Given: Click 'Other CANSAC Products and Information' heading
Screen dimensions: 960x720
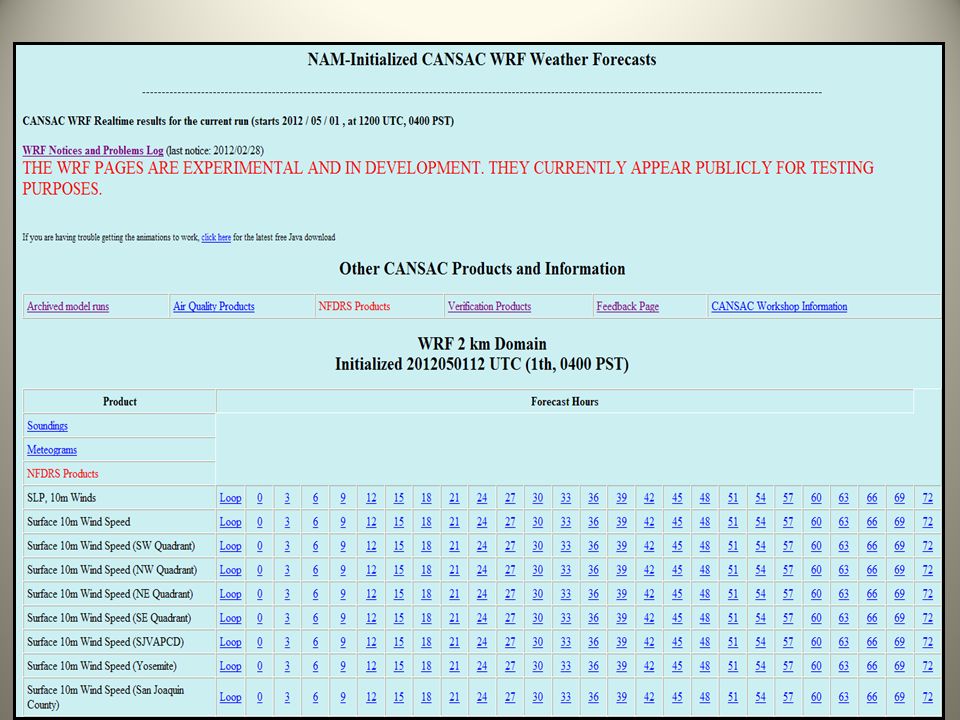Looking at the screenshot, I should [482, 269].
